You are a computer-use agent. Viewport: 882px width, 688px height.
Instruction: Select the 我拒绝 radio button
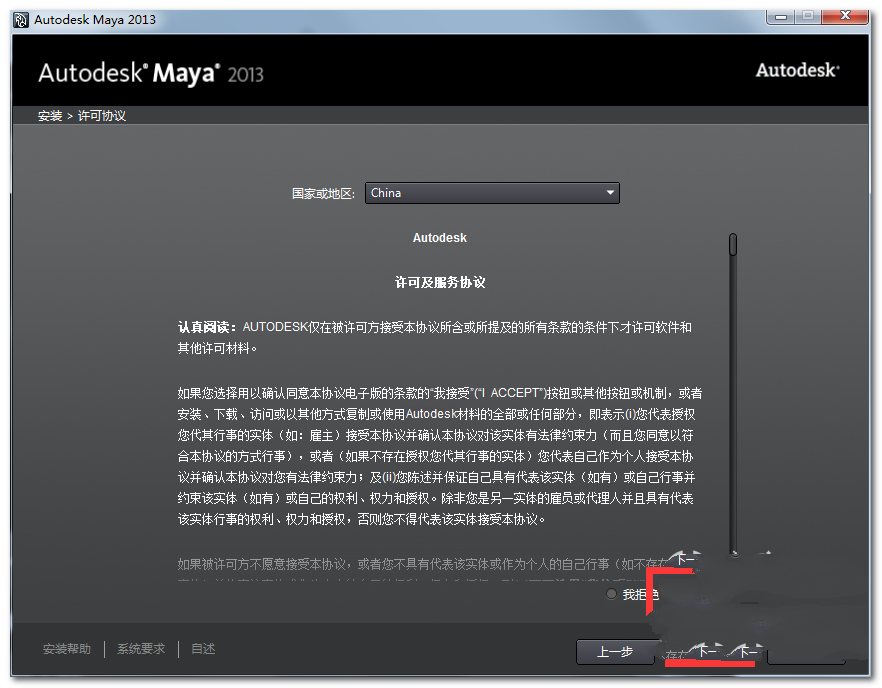pyautogui.click(x=611, y=594)
